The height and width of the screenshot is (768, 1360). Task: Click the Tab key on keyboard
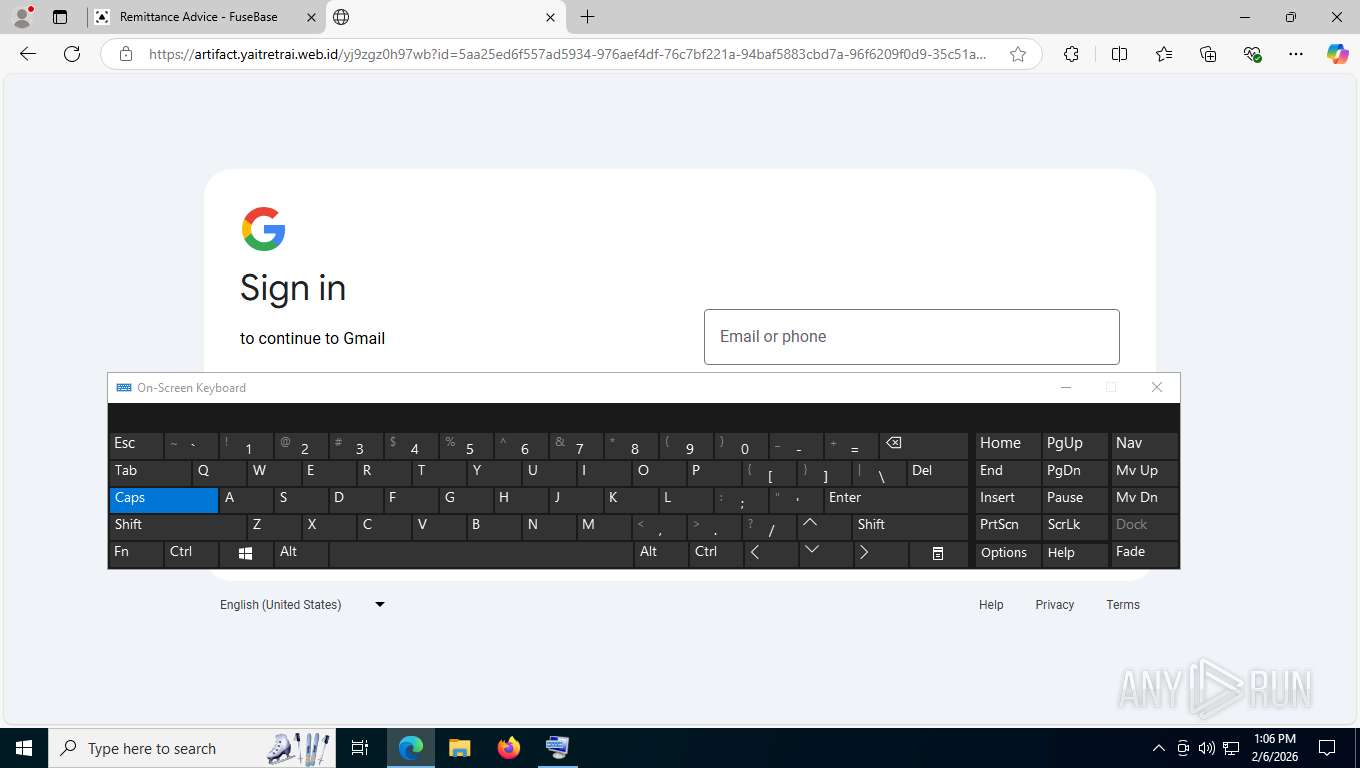pyautogui.click(x=150, y=472)
